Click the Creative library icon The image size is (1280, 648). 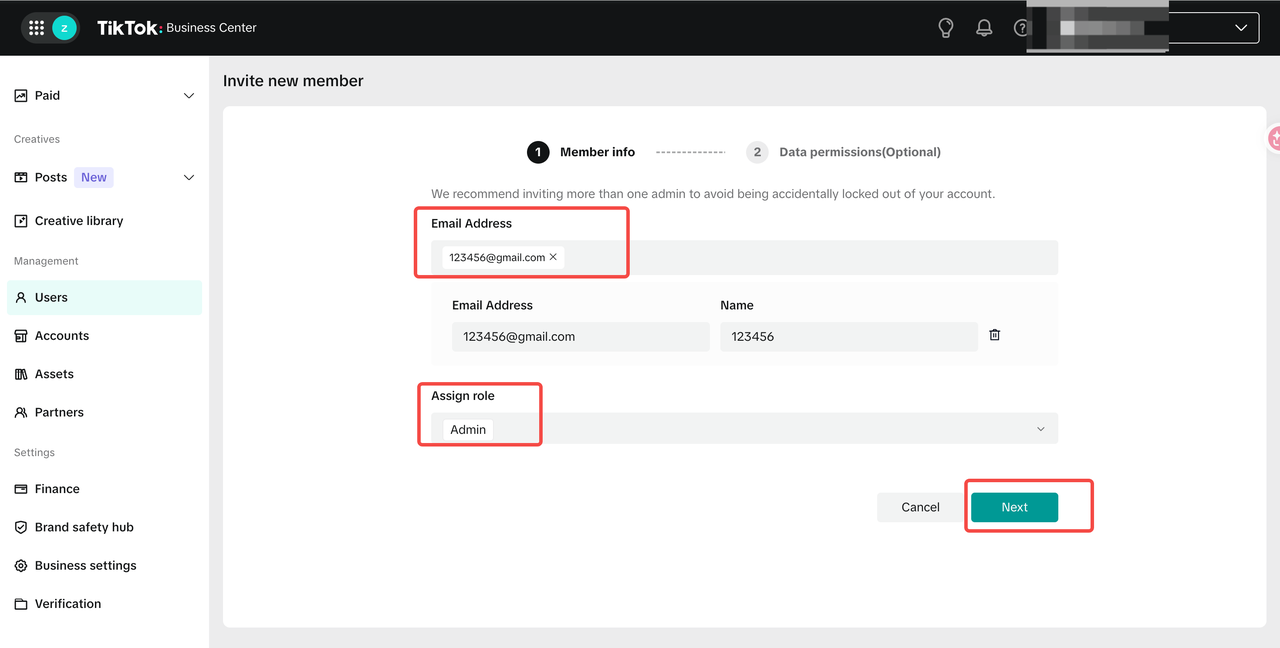[x=21, y=221]
